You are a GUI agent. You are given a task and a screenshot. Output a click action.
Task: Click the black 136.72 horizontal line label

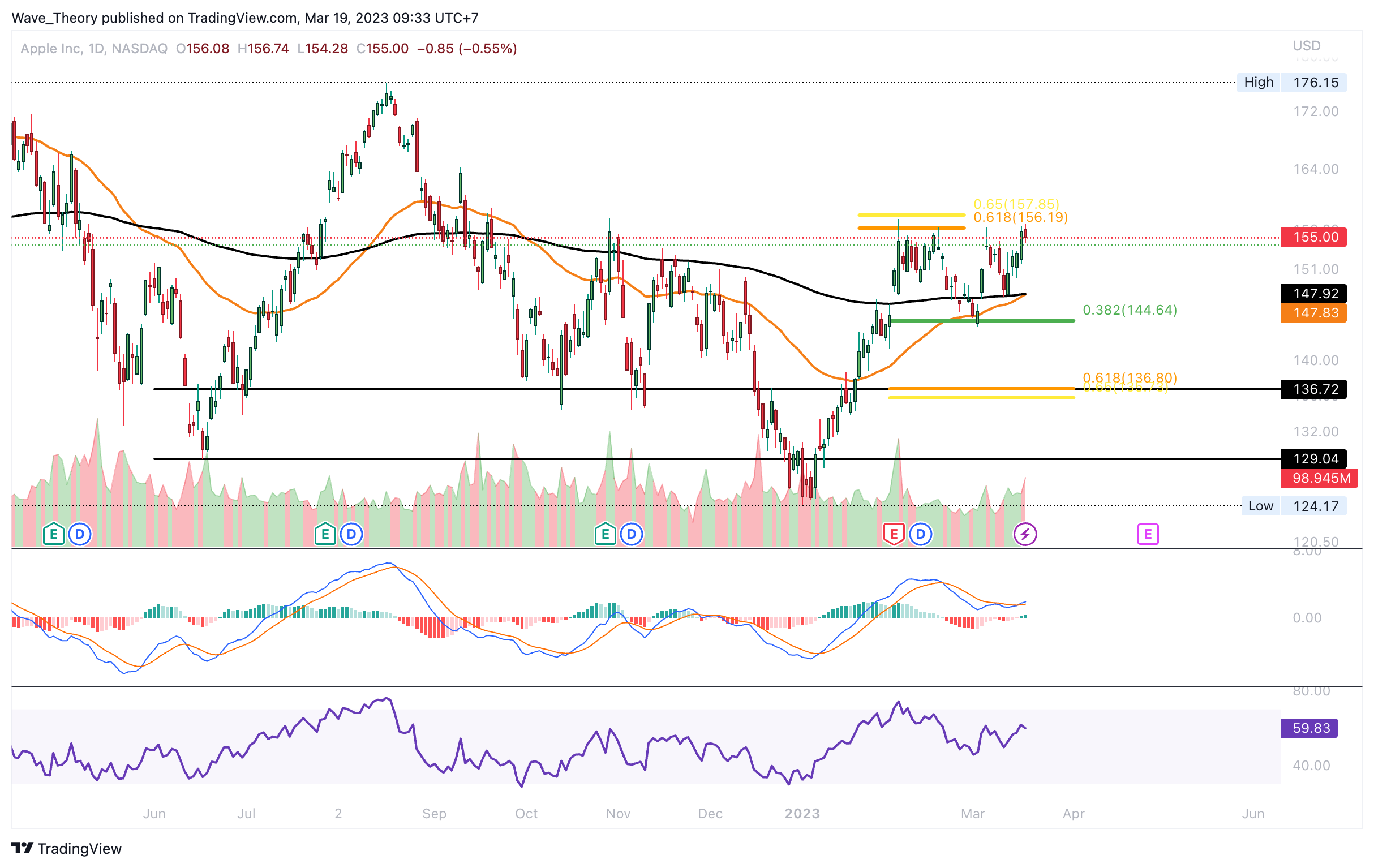pos(1313,389)
